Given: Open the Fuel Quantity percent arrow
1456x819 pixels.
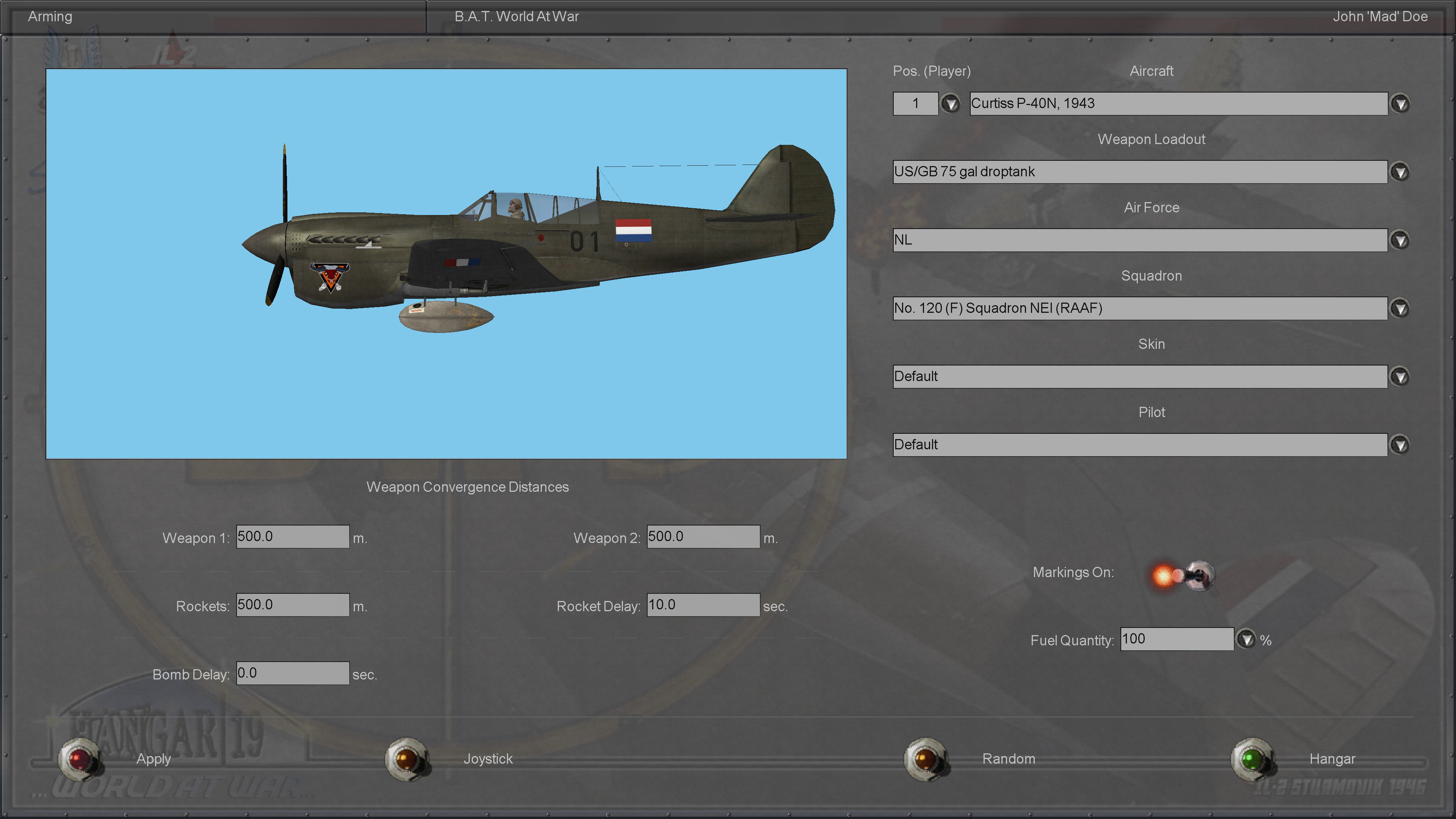Looking at the screenshot, I should coord(1246,639).
